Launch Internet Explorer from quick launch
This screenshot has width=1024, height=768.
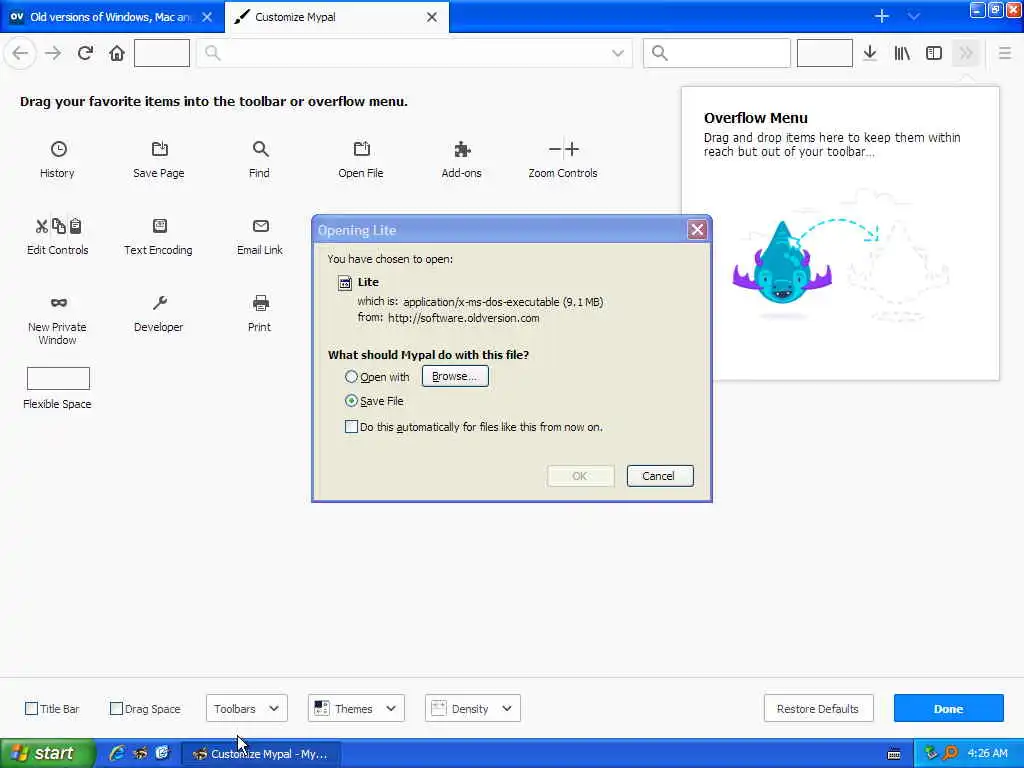click(x=118, y=754)
